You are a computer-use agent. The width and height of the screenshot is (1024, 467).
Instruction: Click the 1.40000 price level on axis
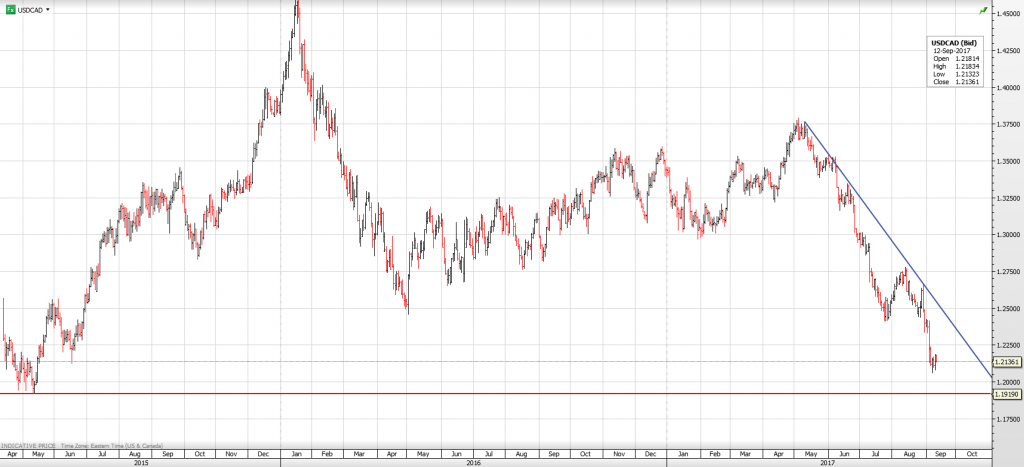pyautogui.click(x=1006, y=88)
